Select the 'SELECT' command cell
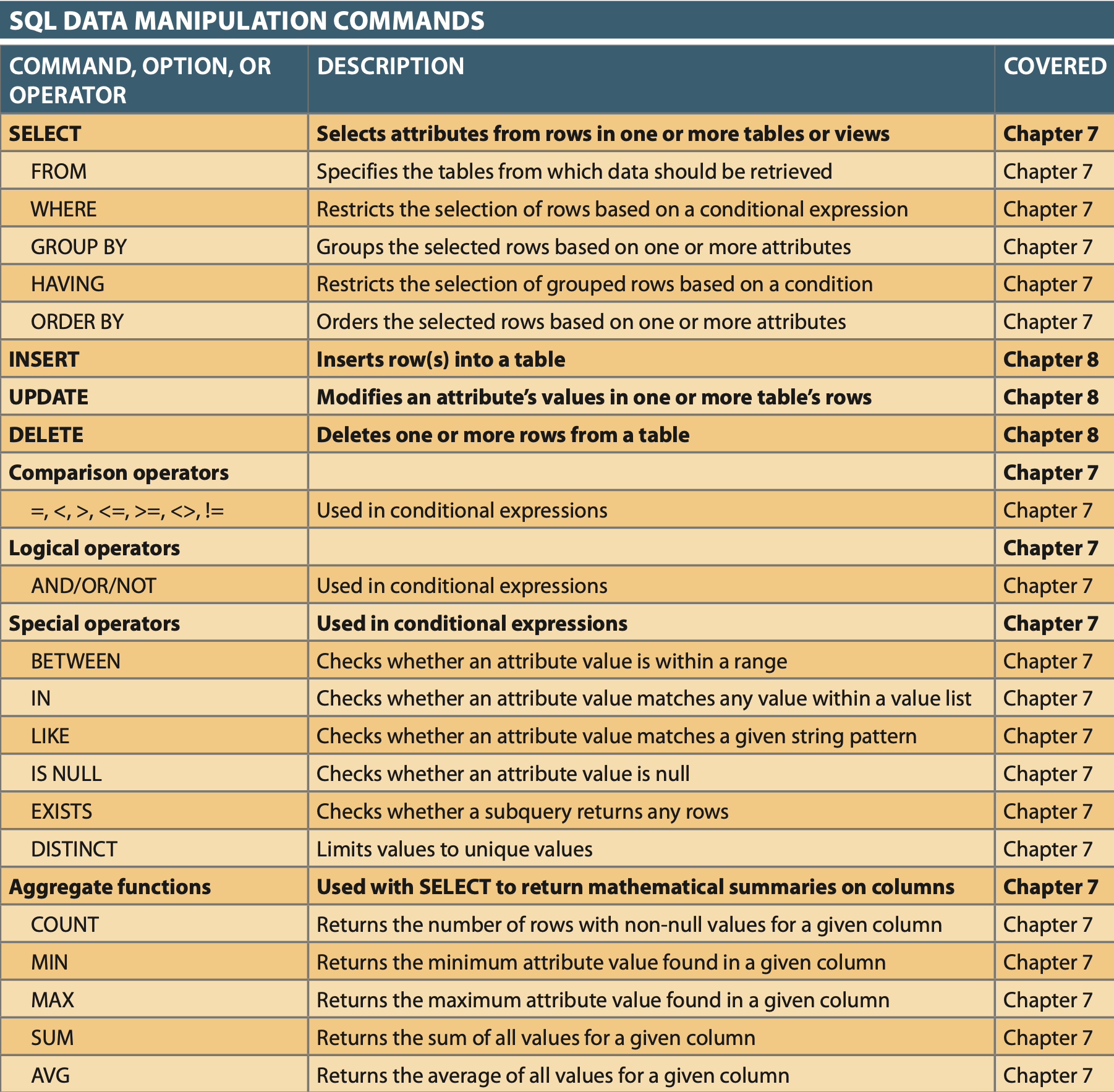The height and width of the screenshot is (1092, 1114). [154, 133]
